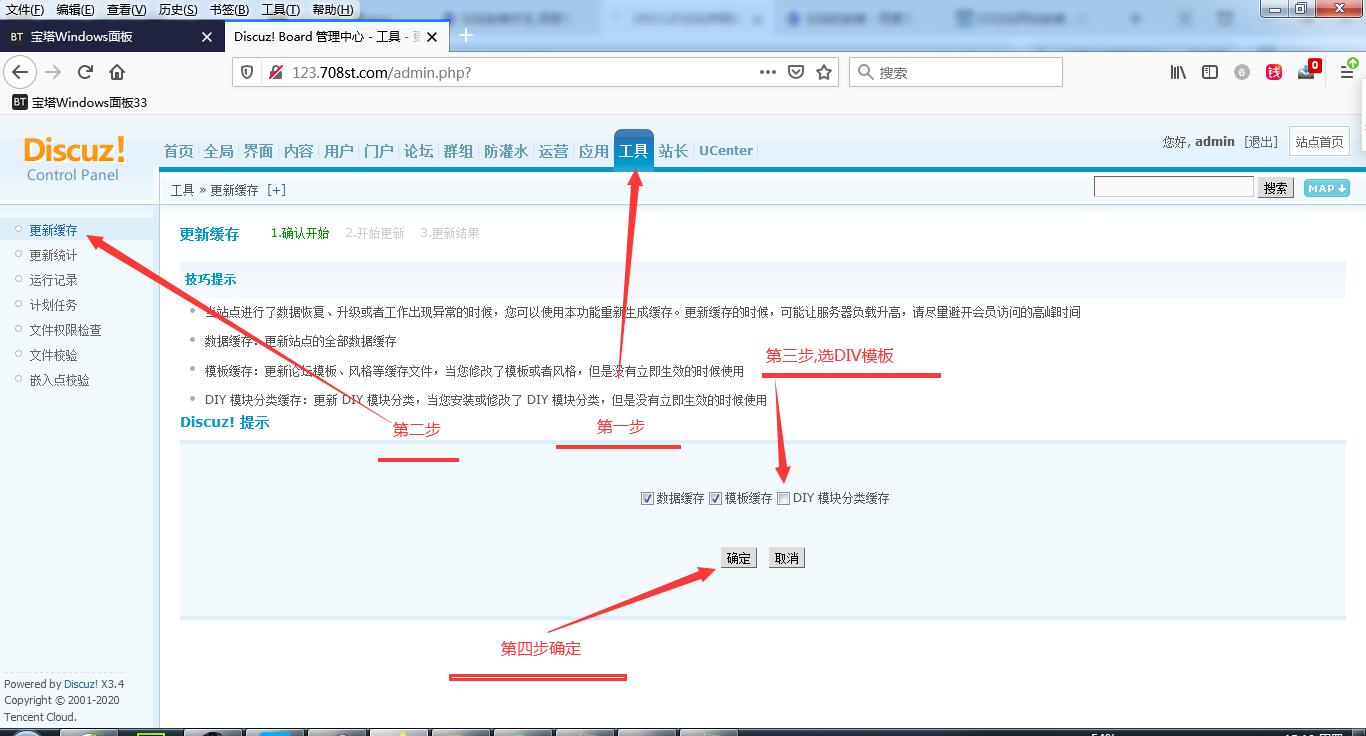Open the Firefox library icon
The height and width of the screenshot is (736, 1366).
(1178, 72)
